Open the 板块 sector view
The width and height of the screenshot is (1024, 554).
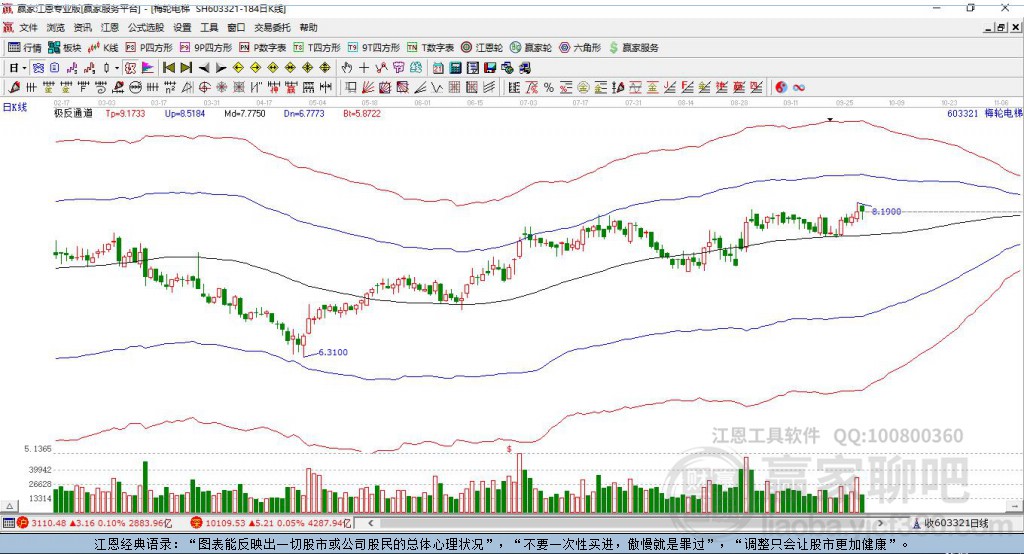65,48
